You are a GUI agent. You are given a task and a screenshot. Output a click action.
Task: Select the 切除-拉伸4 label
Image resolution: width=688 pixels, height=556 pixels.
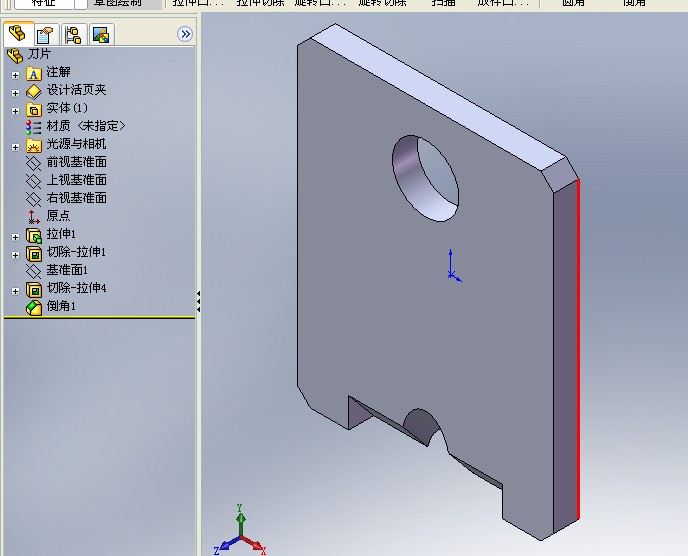[x=77, y=288]
